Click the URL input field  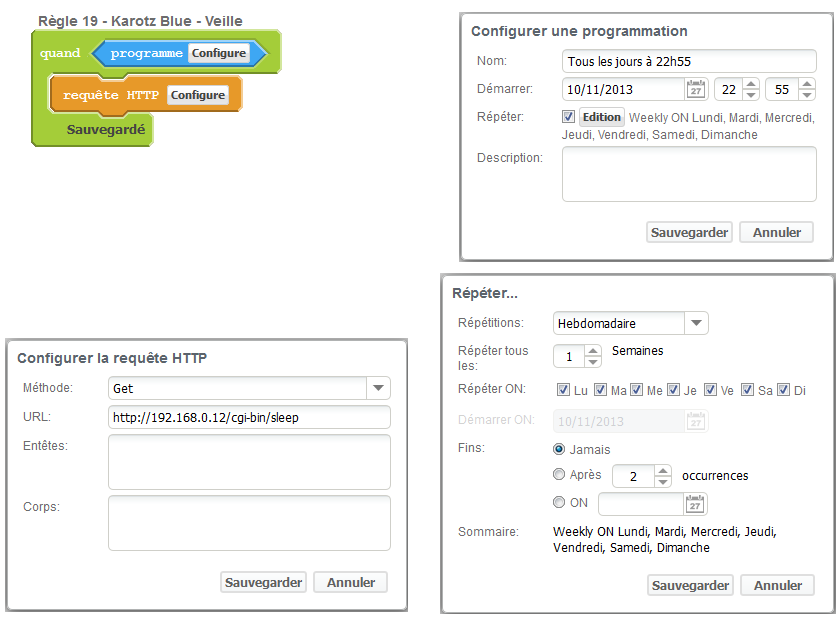(x=249, y=417)
